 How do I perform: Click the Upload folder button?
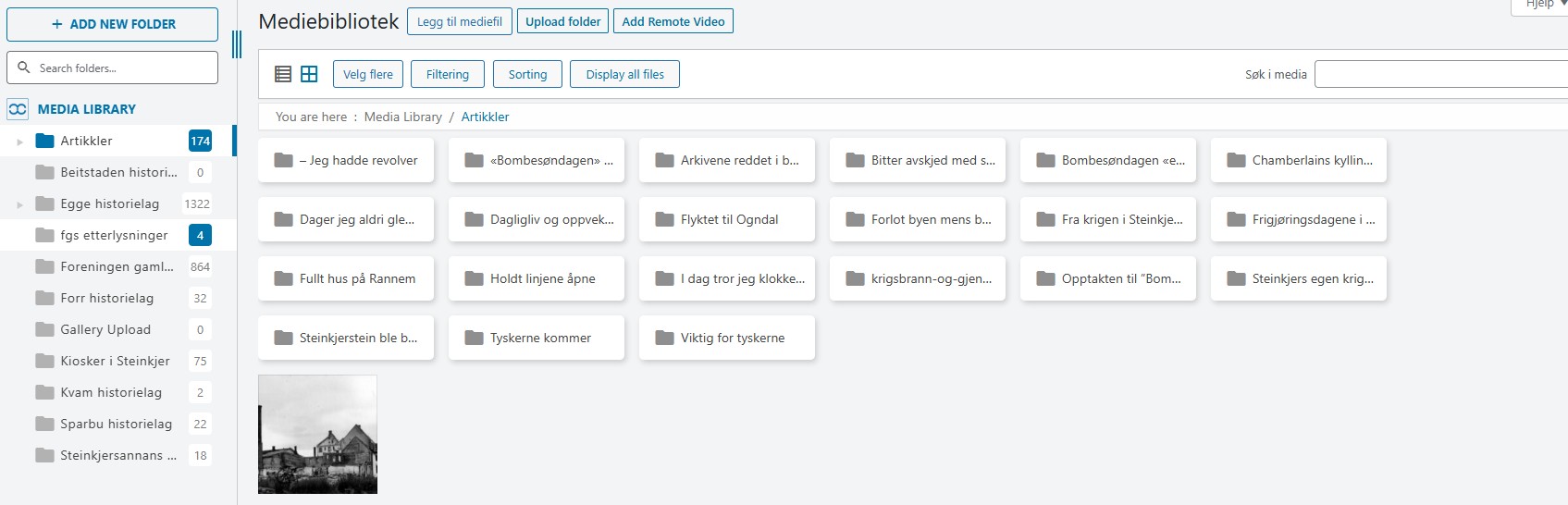[x=562, y=21]
